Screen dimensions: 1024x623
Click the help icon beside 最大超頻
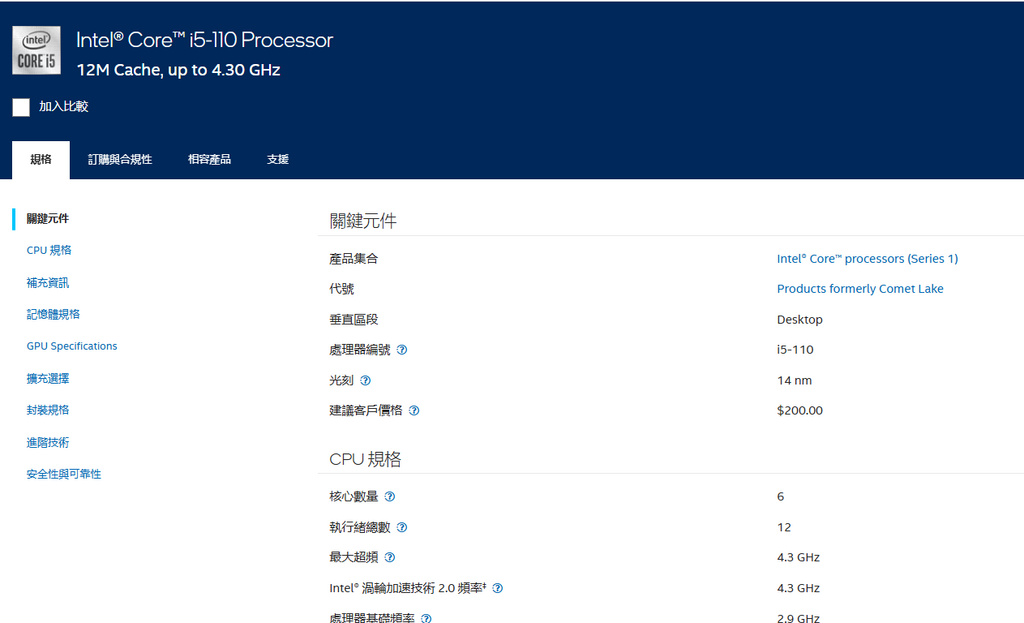pyautogui.click(x=390, y=557)
